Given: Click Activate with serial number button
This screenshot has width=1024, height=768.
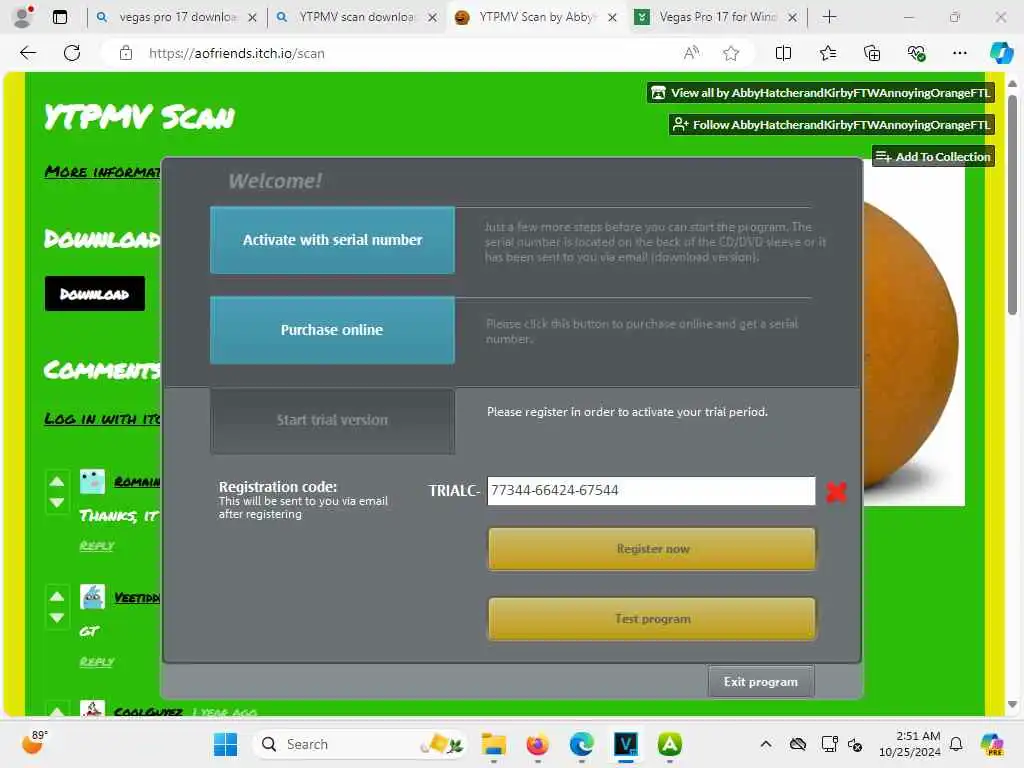Looking at the screenshot, I should [332, 240].
